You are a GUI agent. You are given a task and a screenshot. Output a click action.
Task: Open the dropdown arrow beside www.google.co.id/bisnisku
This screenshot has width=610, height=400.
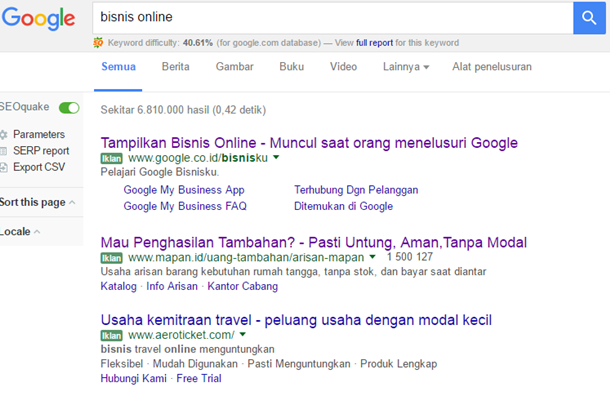tap(276, 158)
